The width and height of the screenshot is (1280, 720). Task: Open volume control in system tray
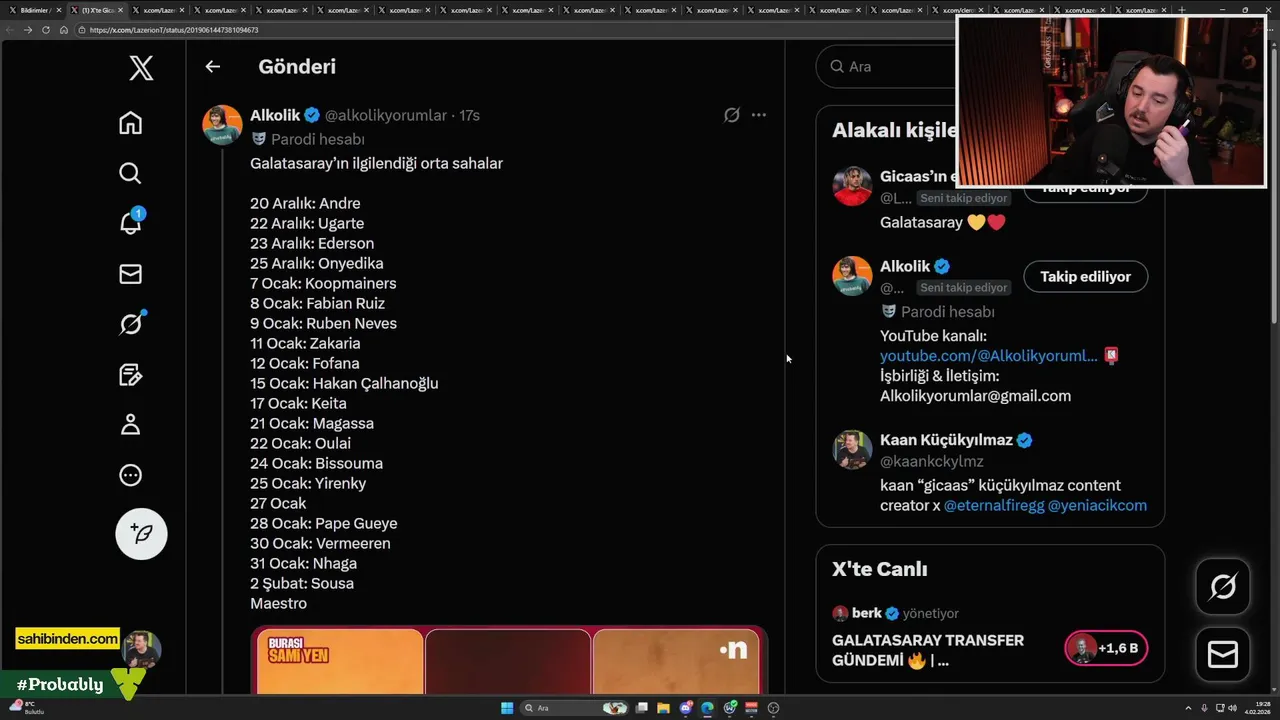pyautogui.click(x=1232, y=708)
